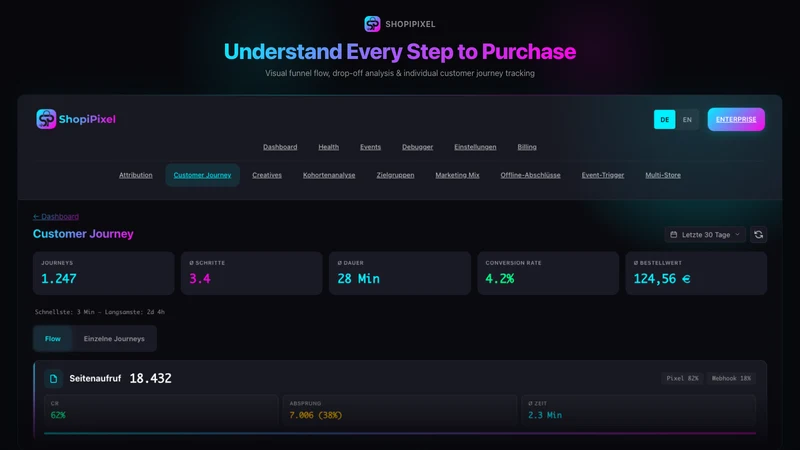The height and width of the screenshot is (450, 800).
Task: Click the Ø Dauer 28 Min card
Action: click(399, 273)
